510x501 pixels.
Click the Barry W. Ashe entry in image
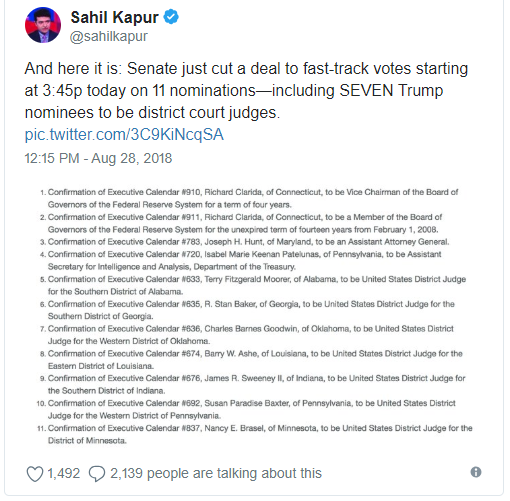pyautogui.click(x=251, y=360)
